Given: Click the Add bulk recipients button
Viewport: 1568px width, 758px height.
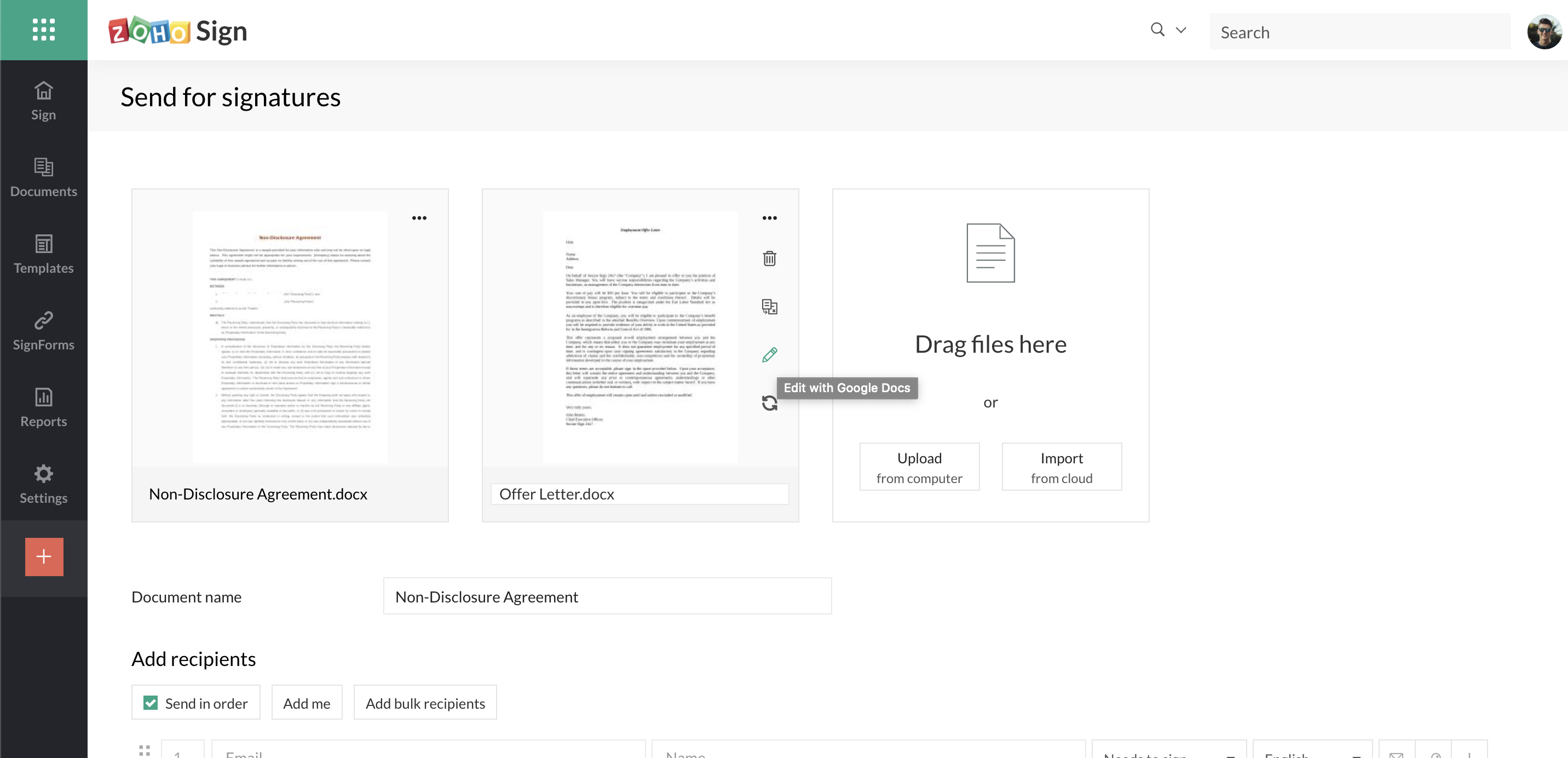Looking at the screenshot, I should click(425, 703).
